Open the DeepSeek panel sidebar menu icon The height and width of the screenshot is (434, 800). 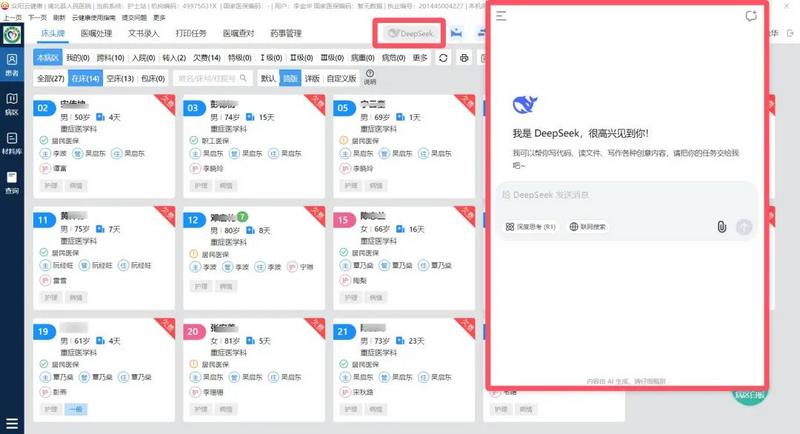(501, 16)
